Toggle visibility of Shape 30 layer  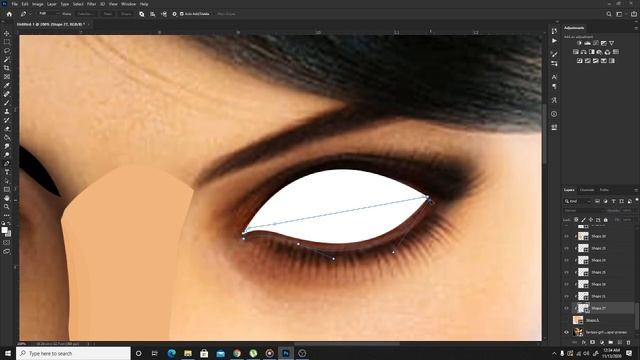567,236
